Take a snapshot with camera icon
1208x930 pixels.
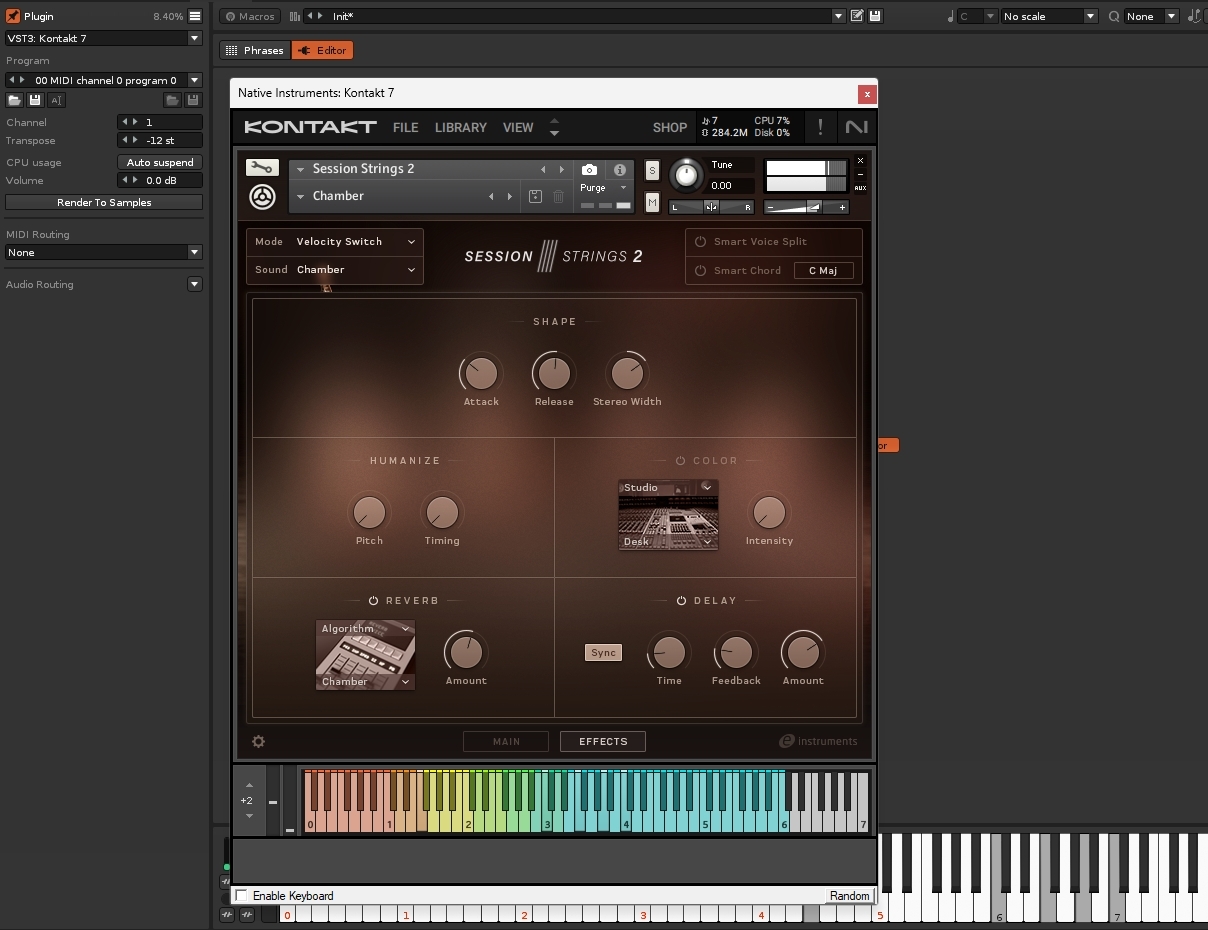590,170
